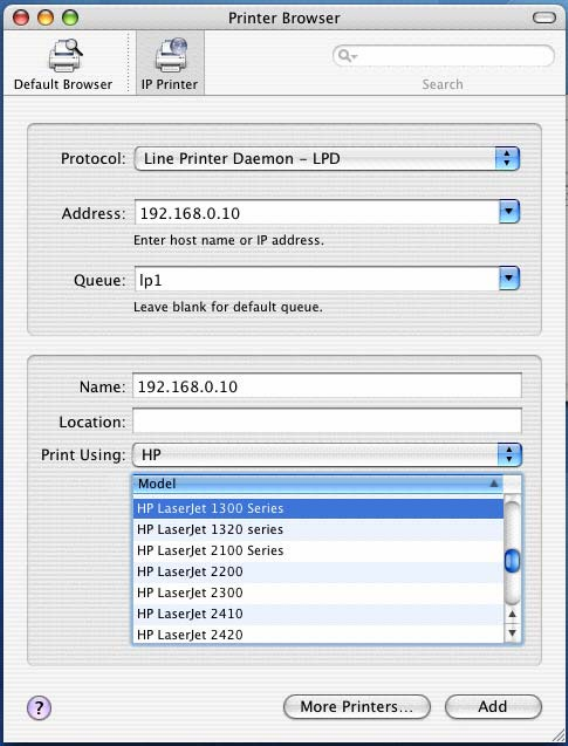Select HP LaserJet 1320 series model
568x746 pixels.
coord(318,530)
